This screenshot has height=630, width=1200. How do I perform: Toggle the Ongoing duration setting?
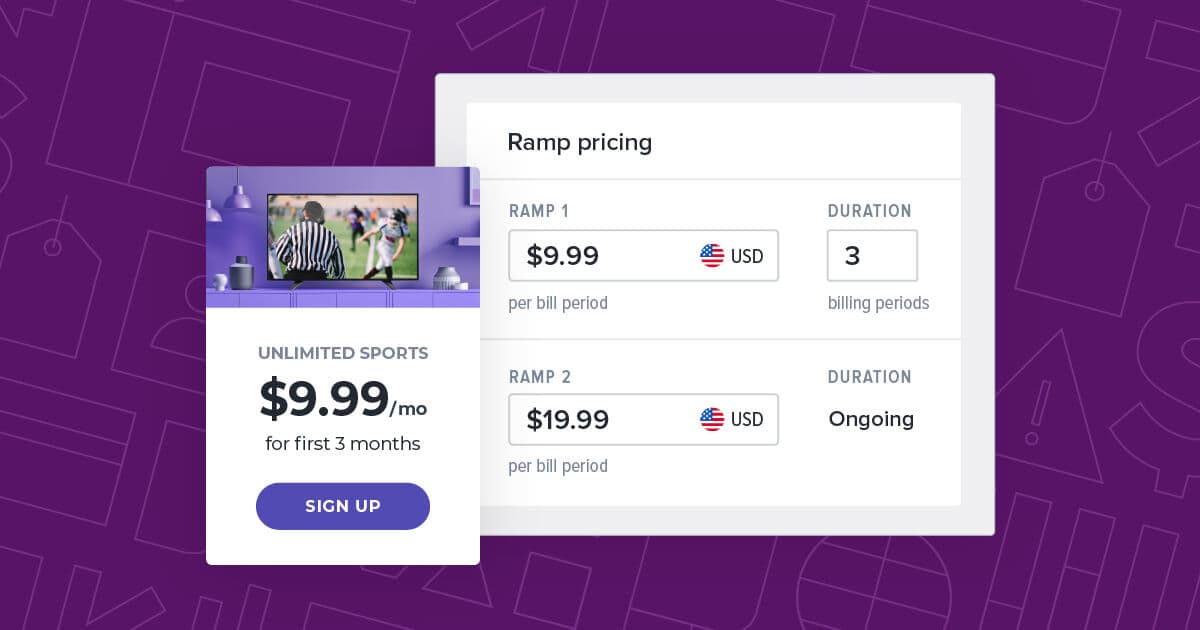[x=870, y=419]
